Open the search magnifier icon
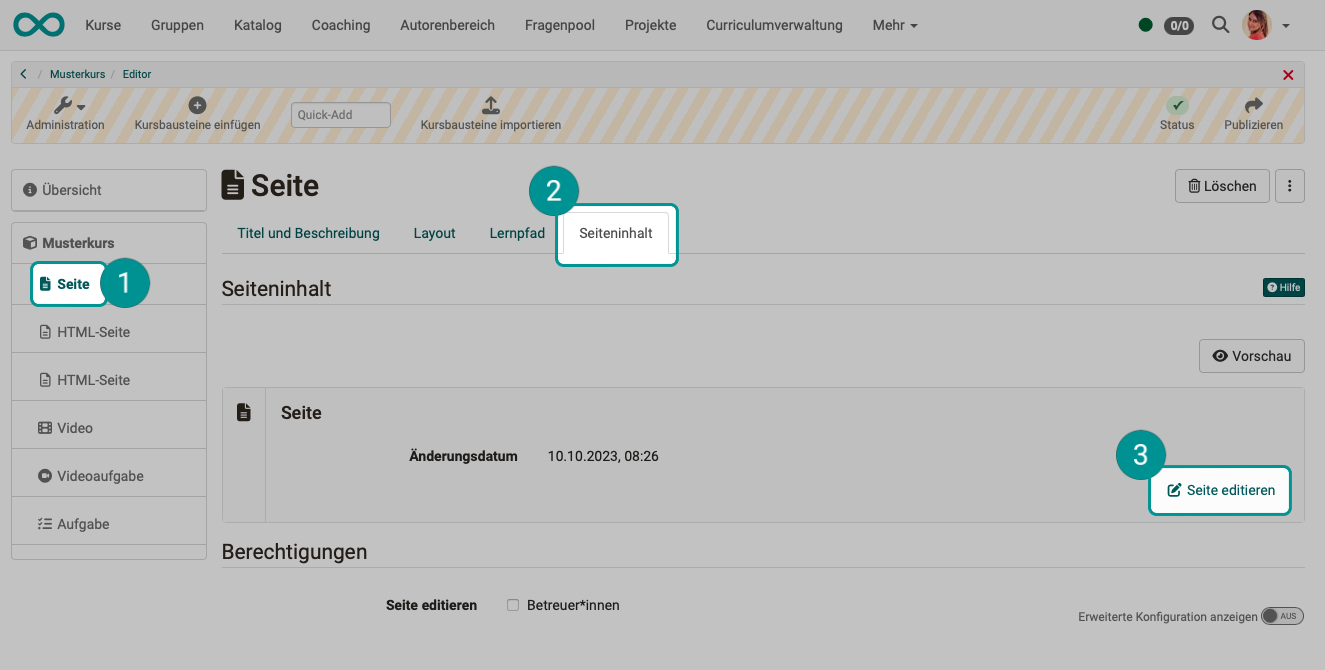The height and width of the screenshot is (670, 1325). point(1220,25)
